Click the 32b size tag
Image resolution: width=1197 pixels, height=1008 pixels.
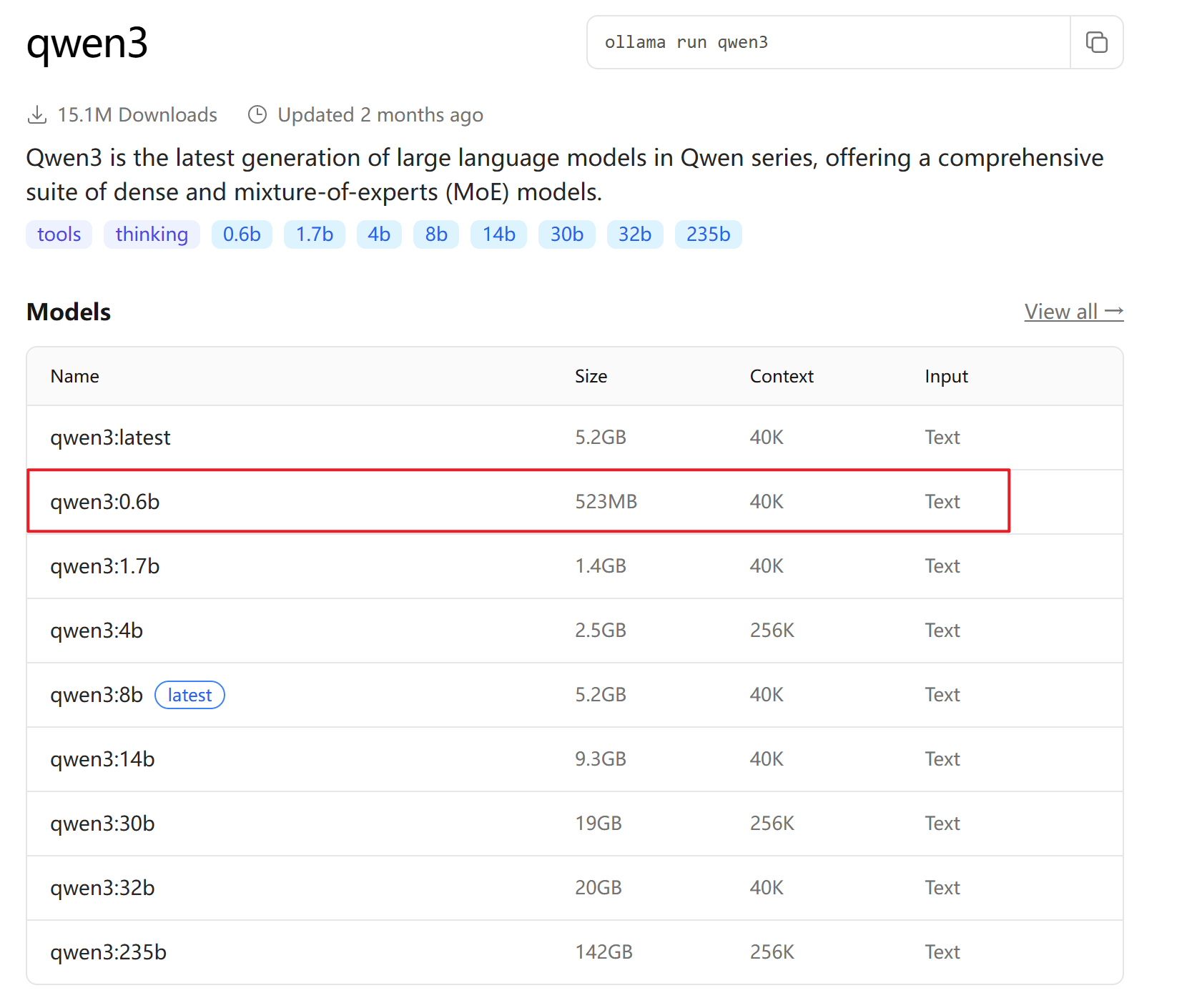tap(635, 234)
